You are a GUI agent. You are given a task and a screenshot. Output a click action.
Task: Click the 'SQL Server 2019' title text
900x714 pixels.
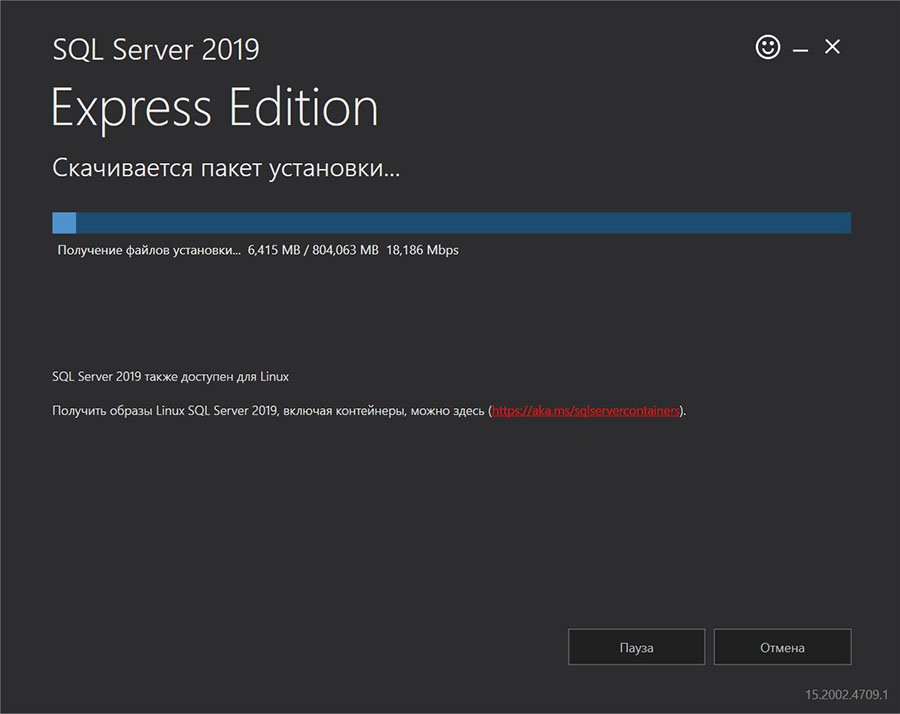pos(156,49)
